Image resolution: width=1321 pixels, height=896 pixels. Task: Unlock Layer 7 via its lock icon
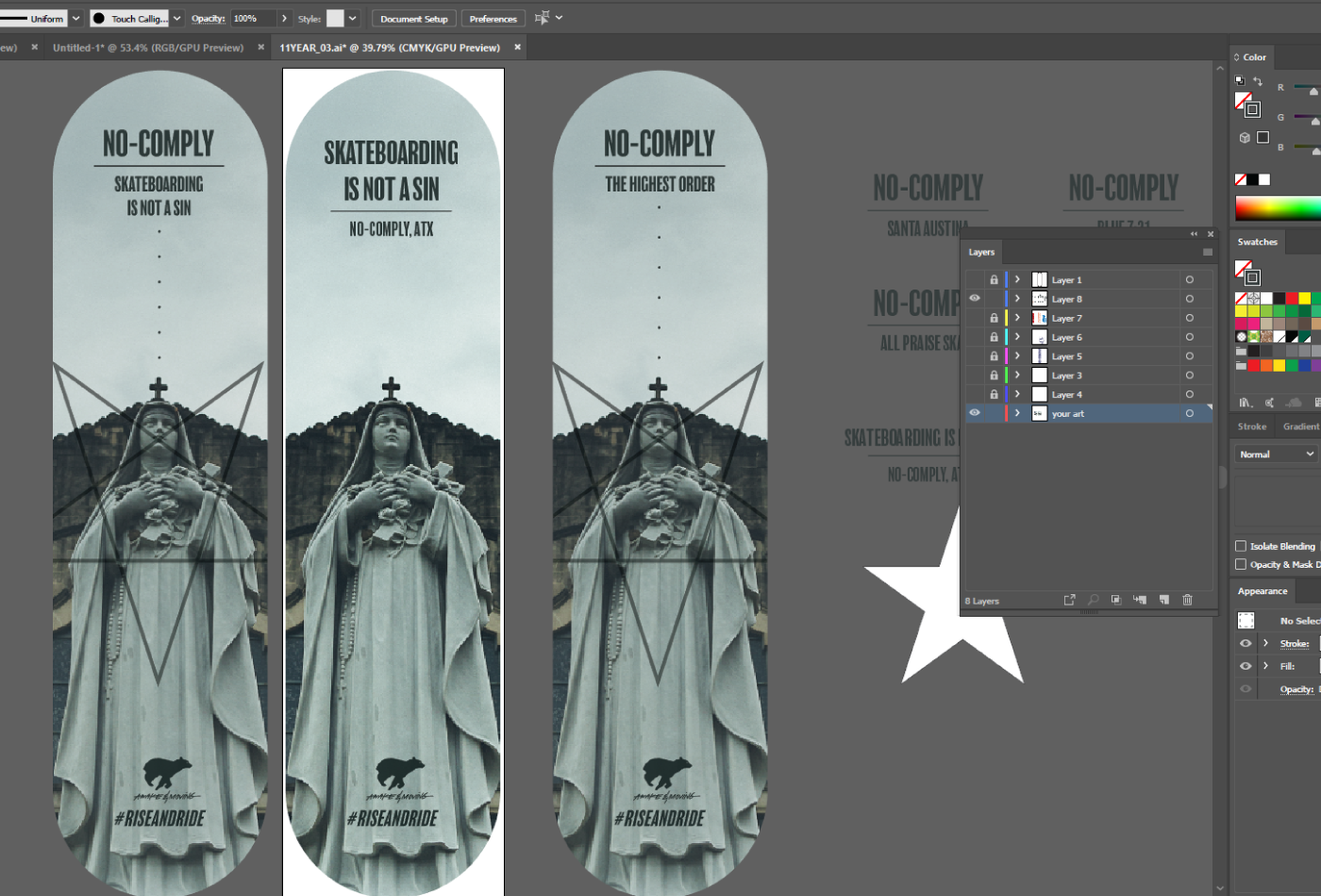[x=994, y=318]
